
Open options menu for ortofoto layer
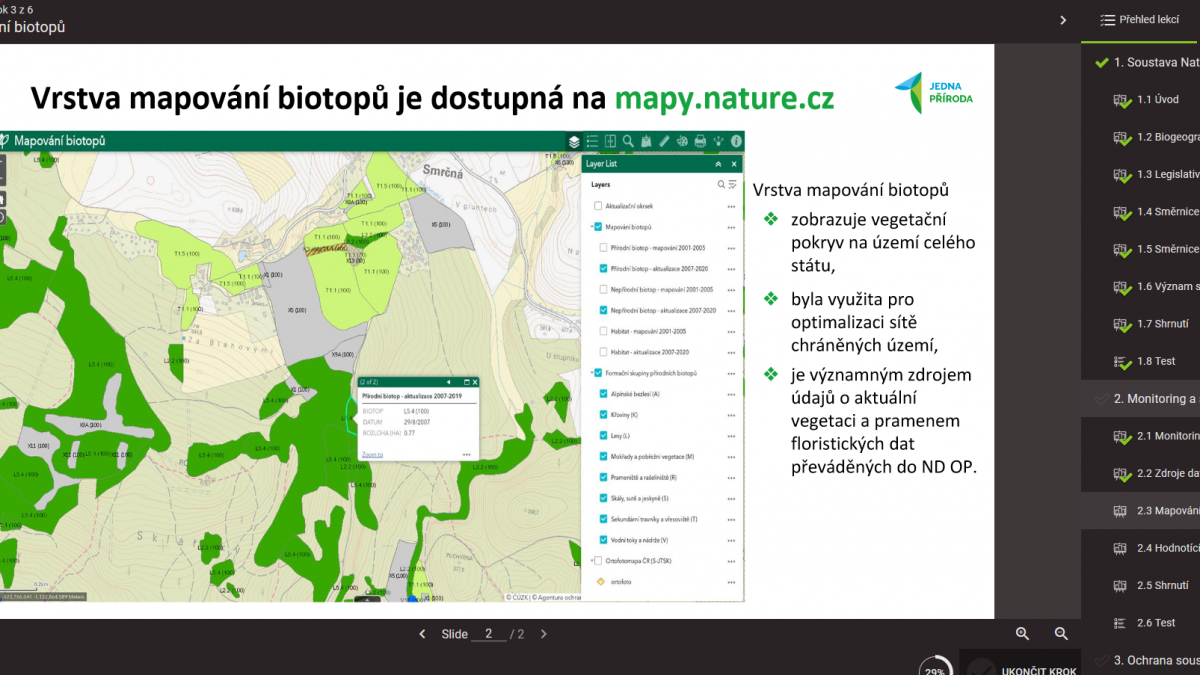732,581
